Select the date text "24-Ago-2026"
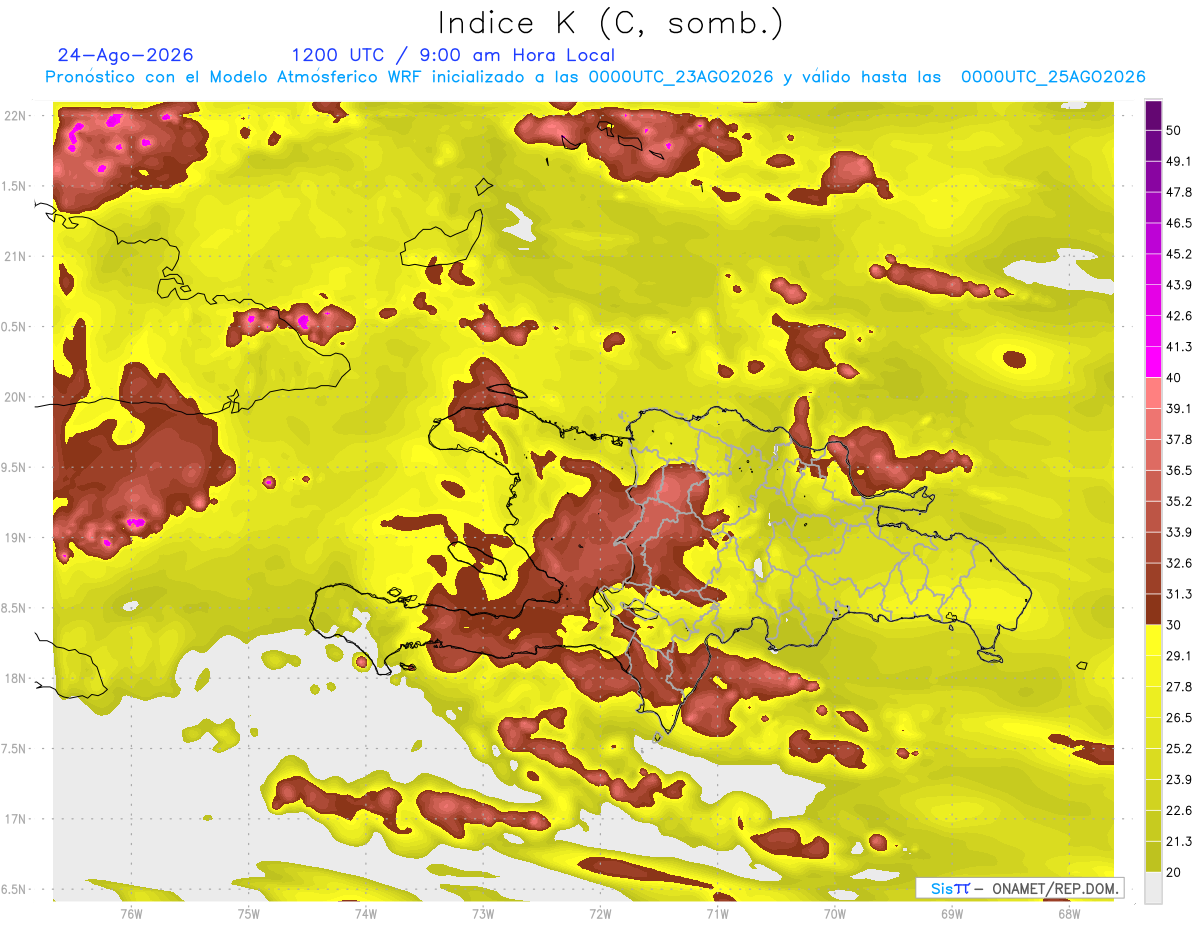1200x927 pixels. click(126, 55)
